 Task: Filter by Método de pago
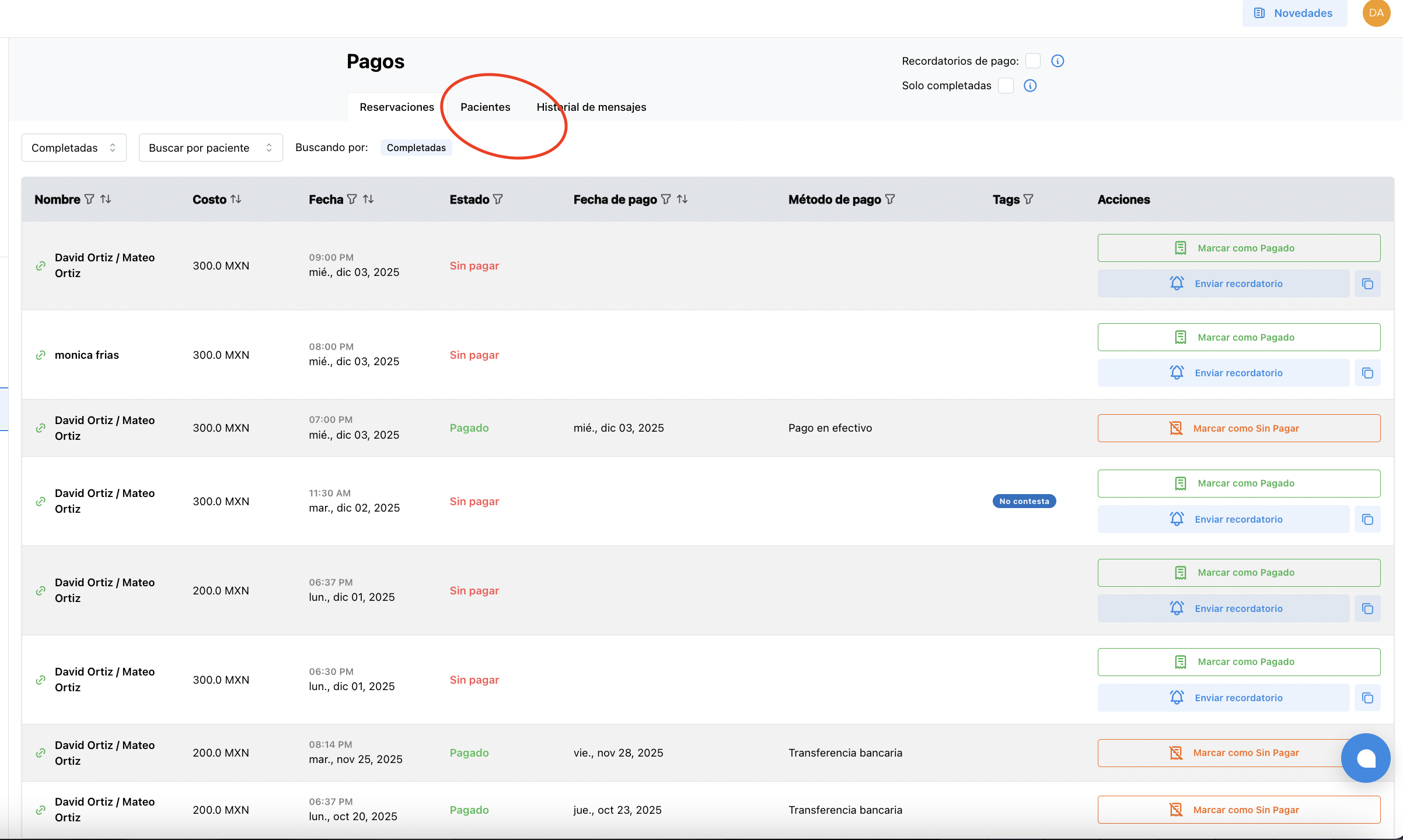point(890,199)
